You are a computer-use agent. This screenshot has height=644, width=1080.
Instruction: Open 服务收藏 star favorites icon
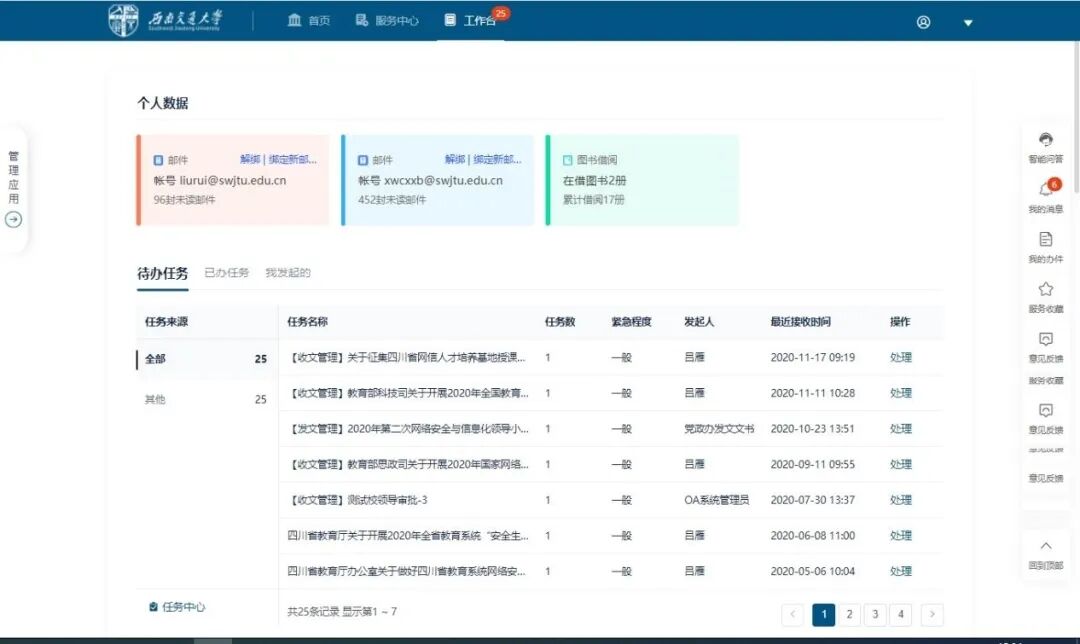[x=1046, y=289]
